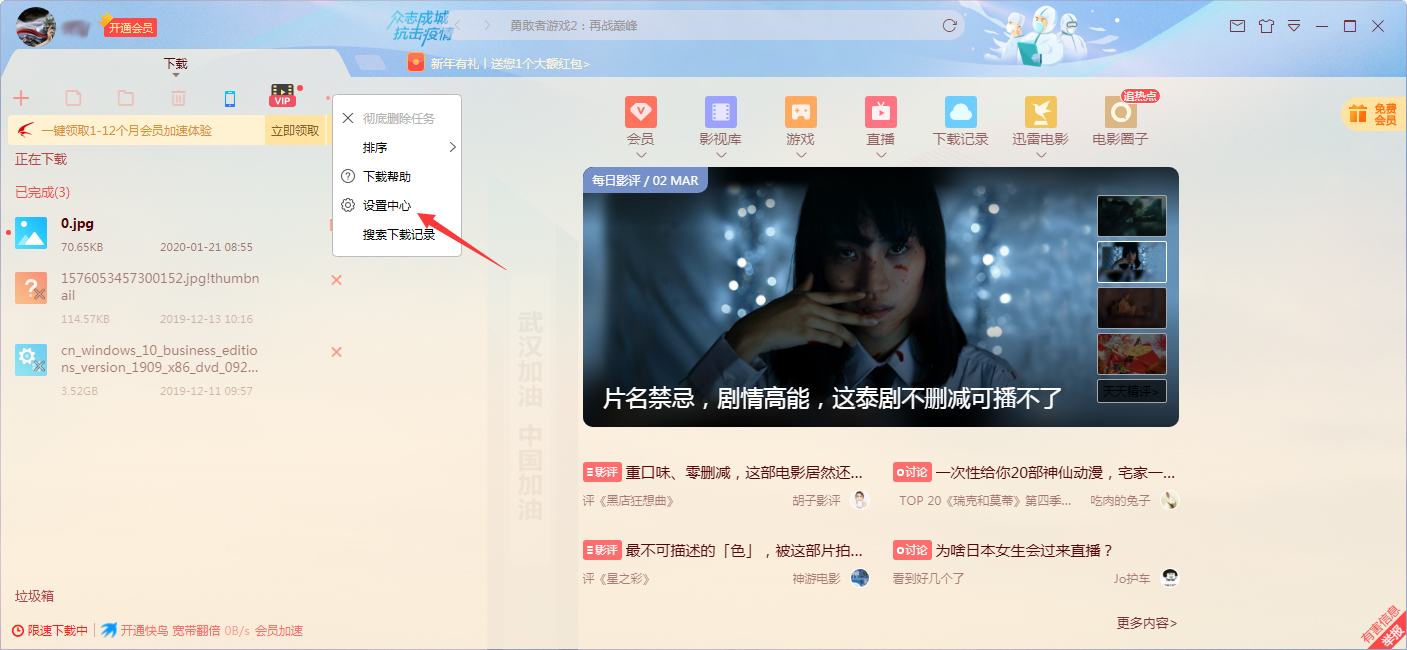Select 彻底删除任务 in the context menu
This screenshot has width=1407, height=650.
[x=397, y=118]
